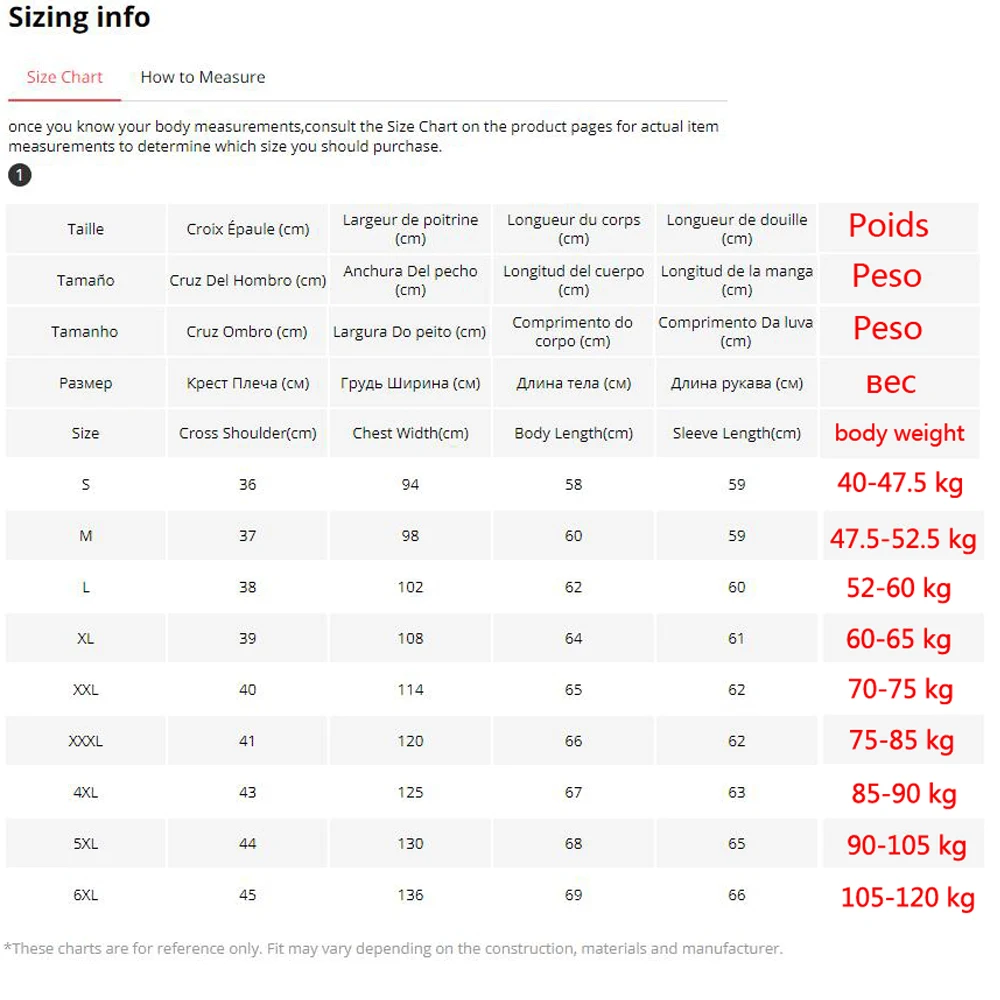This screenshot has width=1000, height=1000.
Task: Click the size S row label
Action: [x=85, y=484]
